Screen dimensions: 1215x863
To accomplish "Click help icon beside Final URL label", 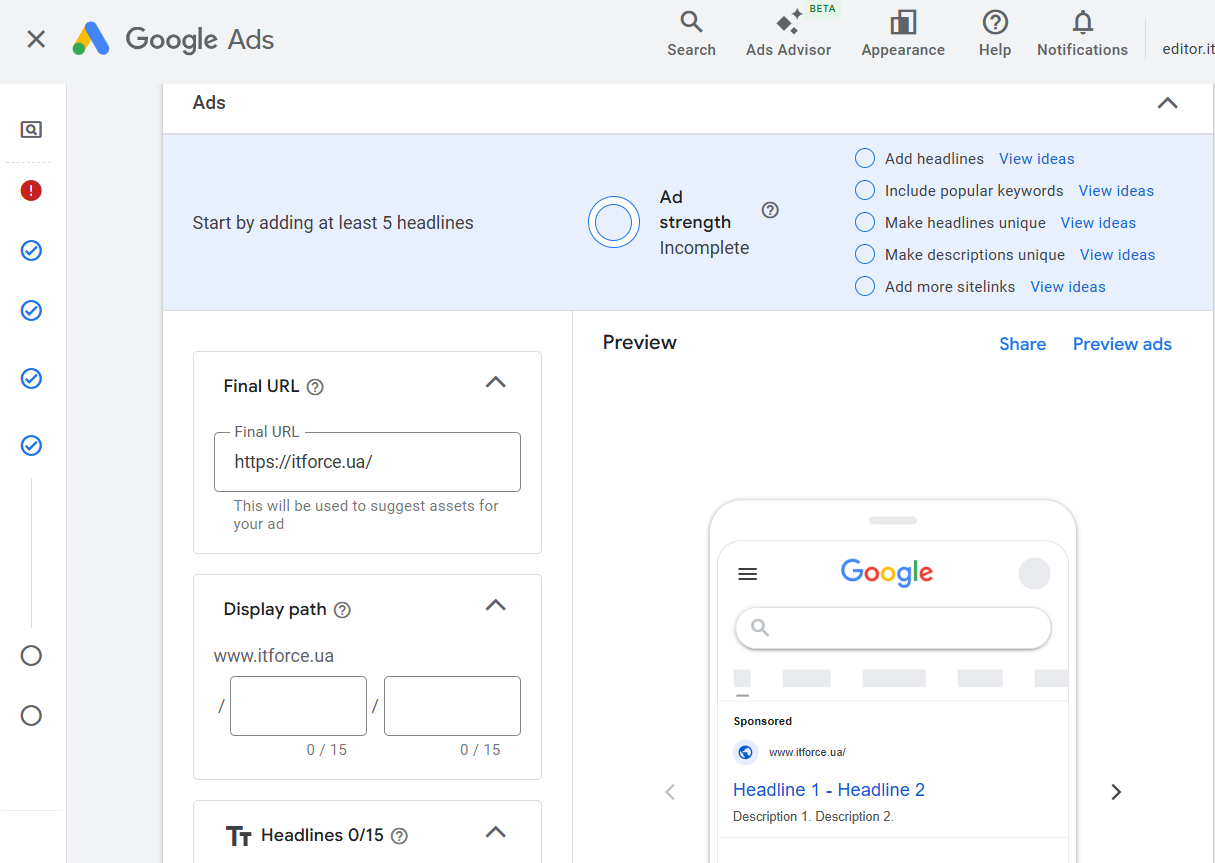I will (315, 387).
